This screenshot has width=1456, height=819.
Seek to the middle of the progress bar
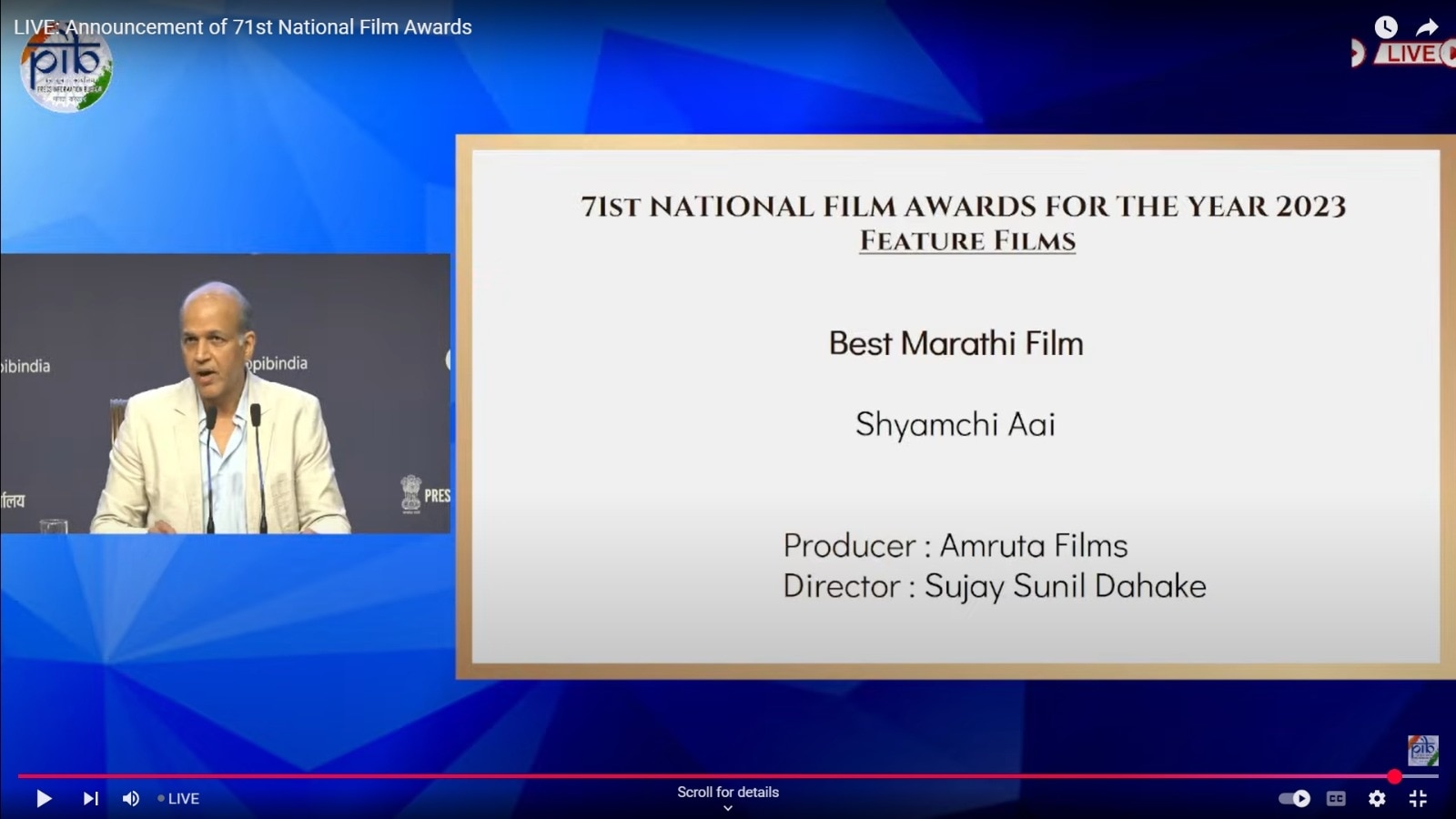728,776
